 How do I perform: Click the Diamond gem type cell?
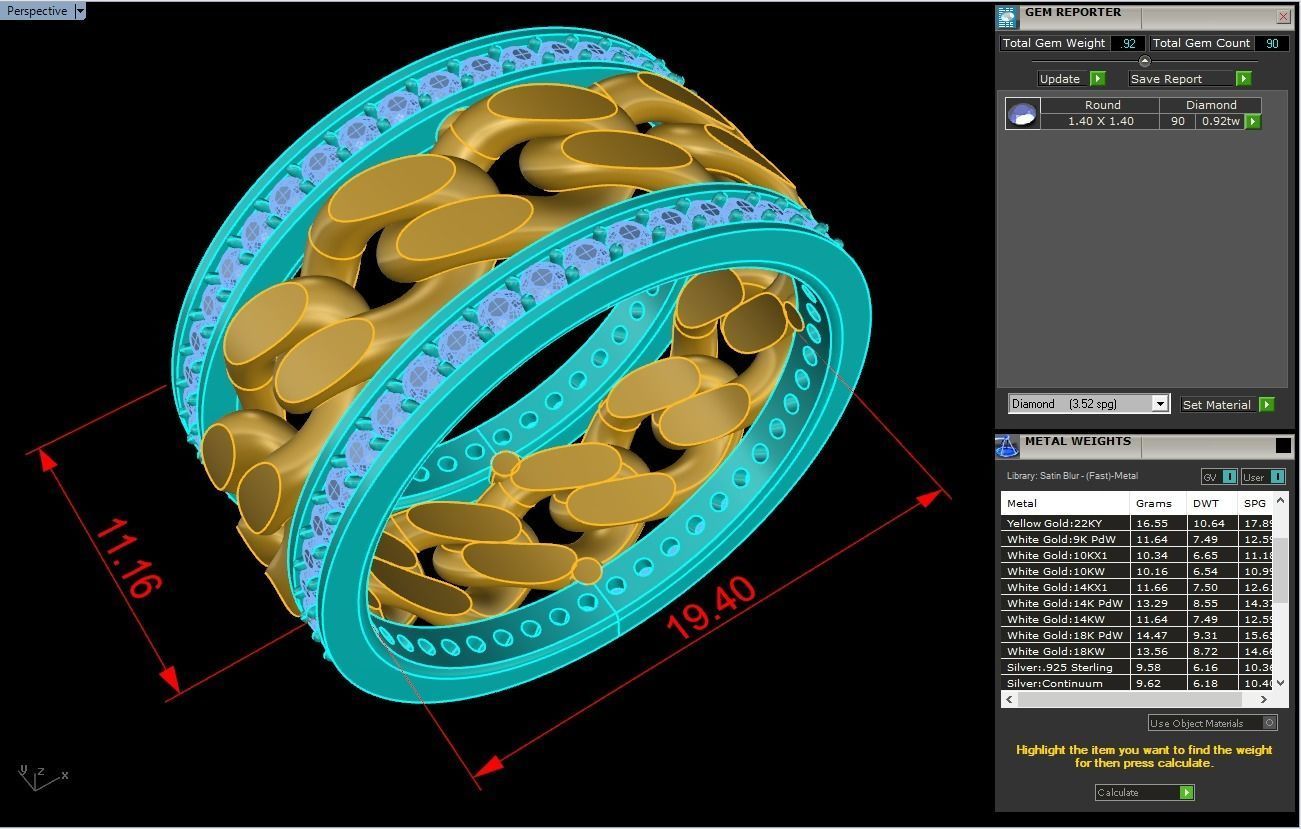[x=1211, y=105]
